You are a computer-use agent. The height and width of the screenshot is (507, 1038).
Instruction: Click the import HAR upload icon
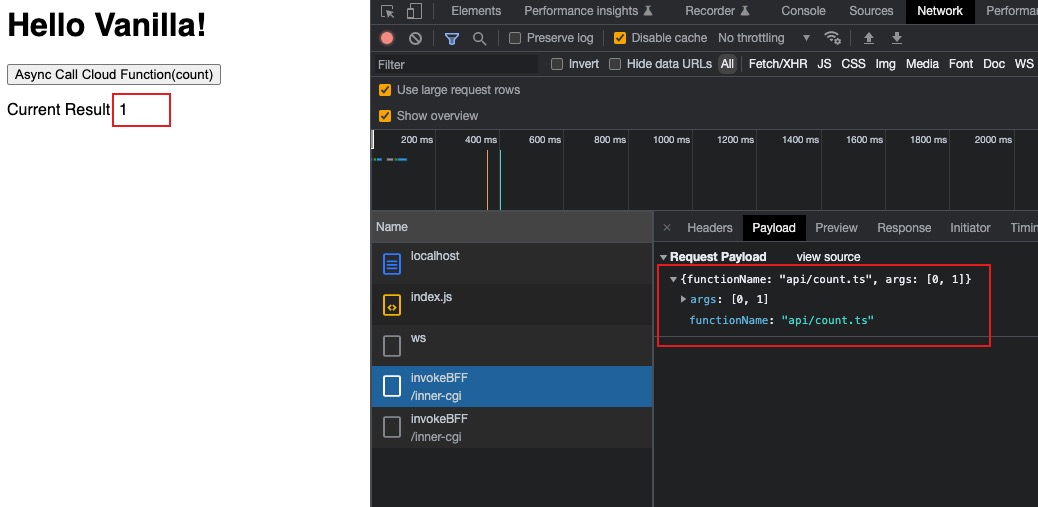(x=869, y=38)
